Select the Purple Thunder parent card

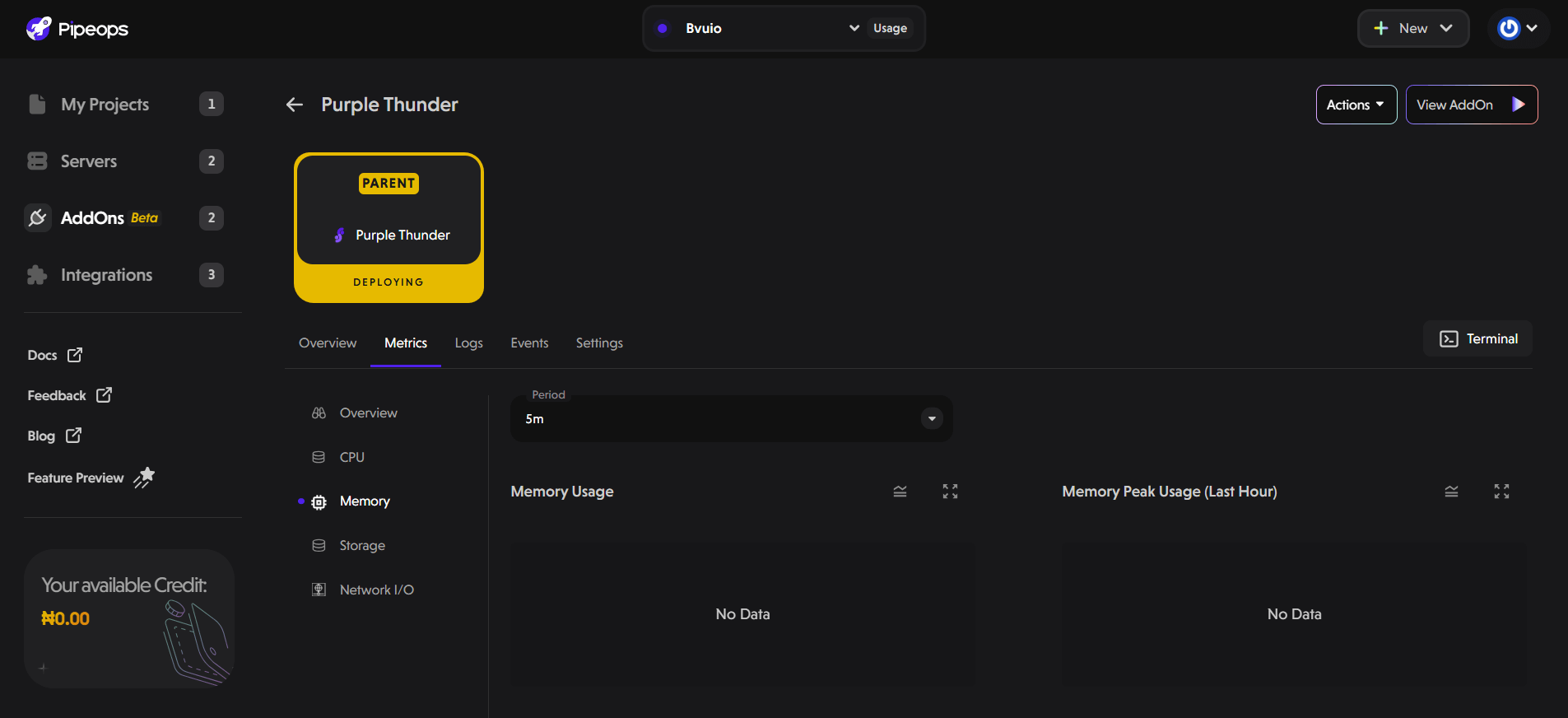[x=389, y=228]
